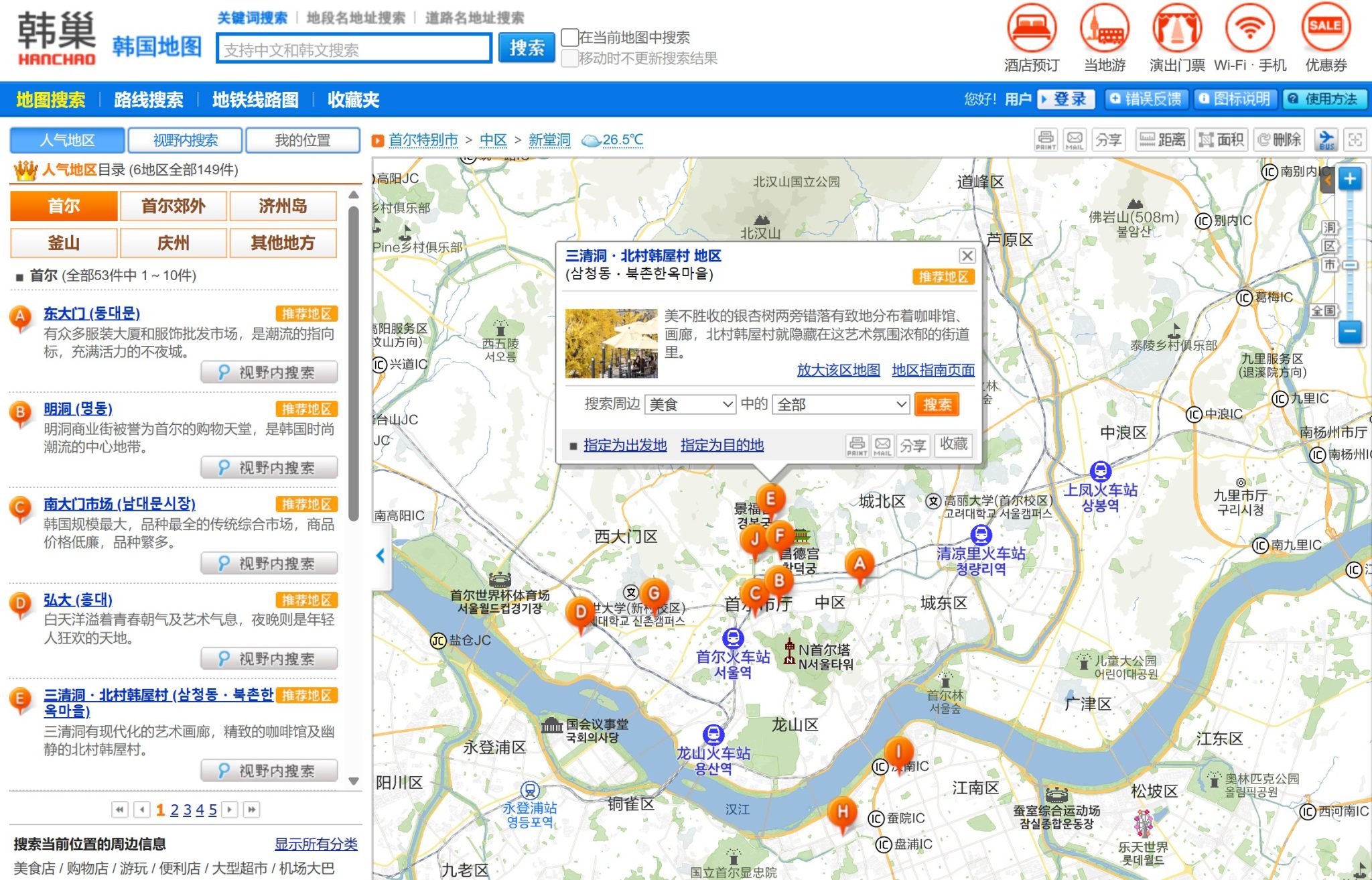Select the distance measuring tool

pos(1162,139)
